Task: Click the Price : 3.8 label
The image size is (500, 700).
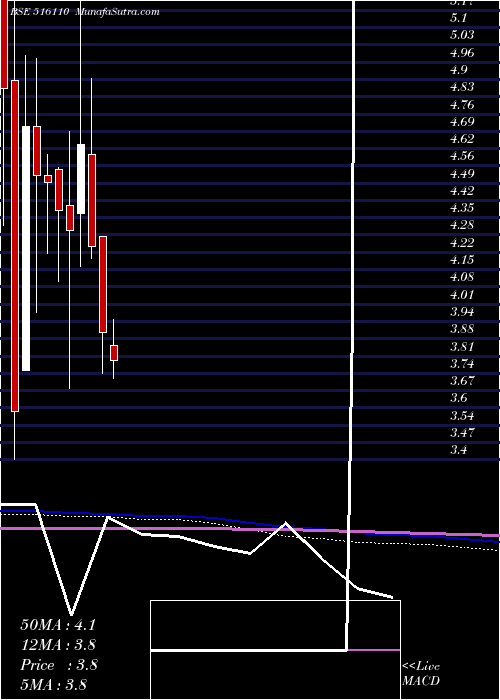Action: (x=59, y=665)
